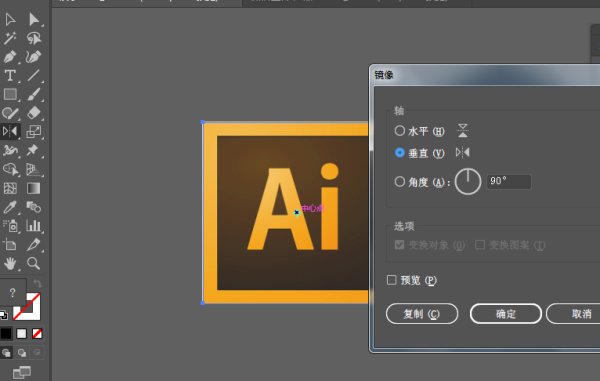
Task: Choose the Magic Wand tool
Action: coord(10,38)
